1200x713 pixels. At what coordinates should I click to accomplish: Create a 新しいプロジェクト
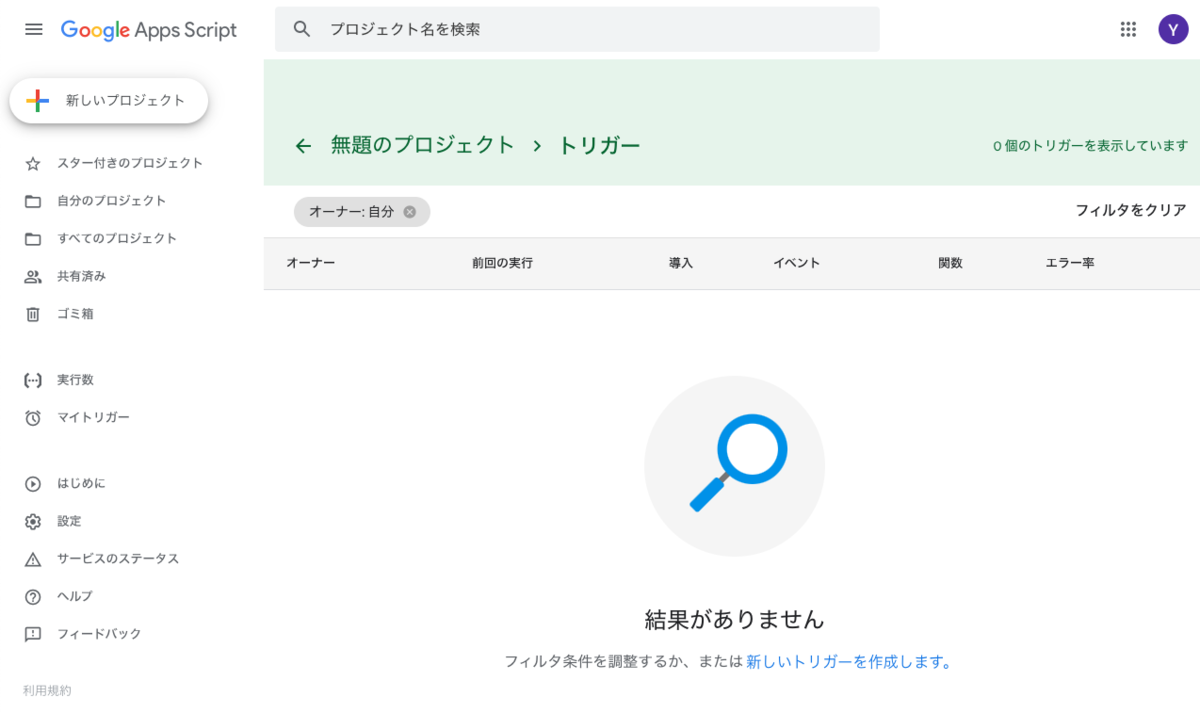click(108, 100)
